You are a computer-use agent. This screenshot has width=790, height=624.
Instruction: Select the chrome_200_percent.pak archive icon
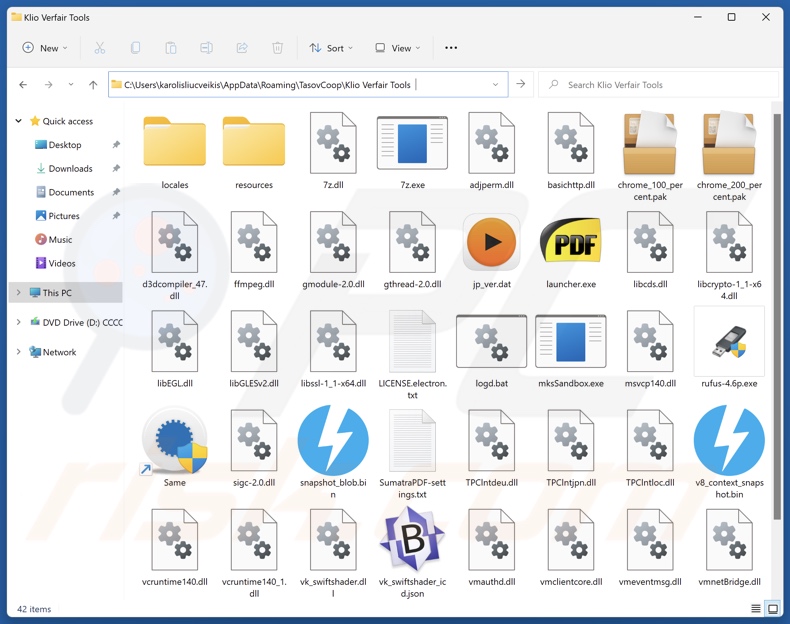[729, 143]
